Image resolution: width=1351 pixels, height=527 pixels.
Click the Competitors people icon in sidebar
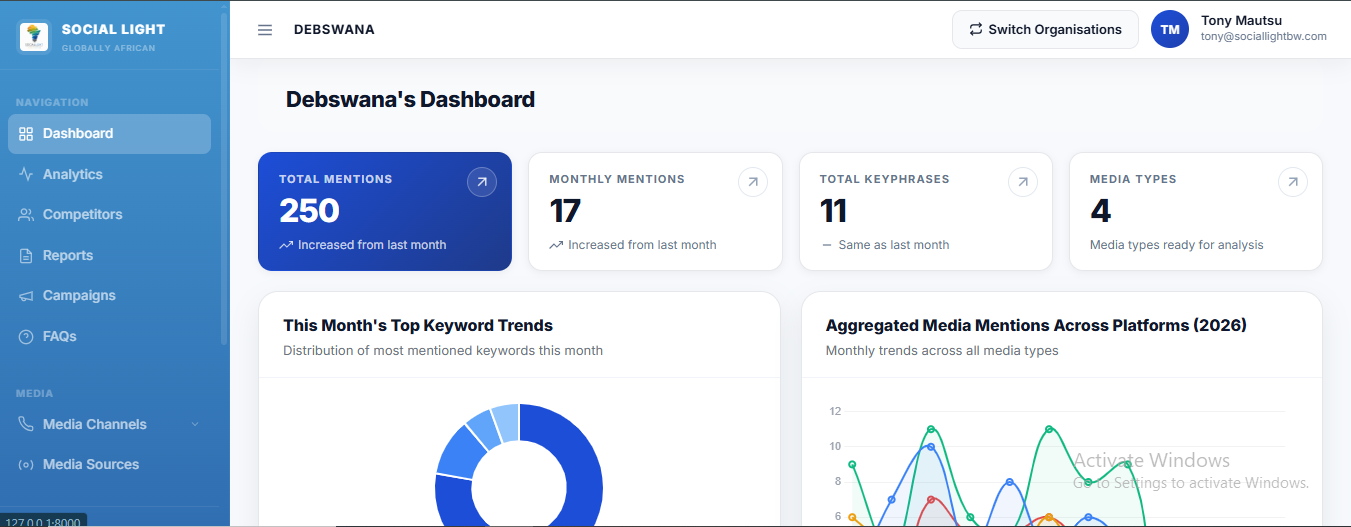(26, 215)
